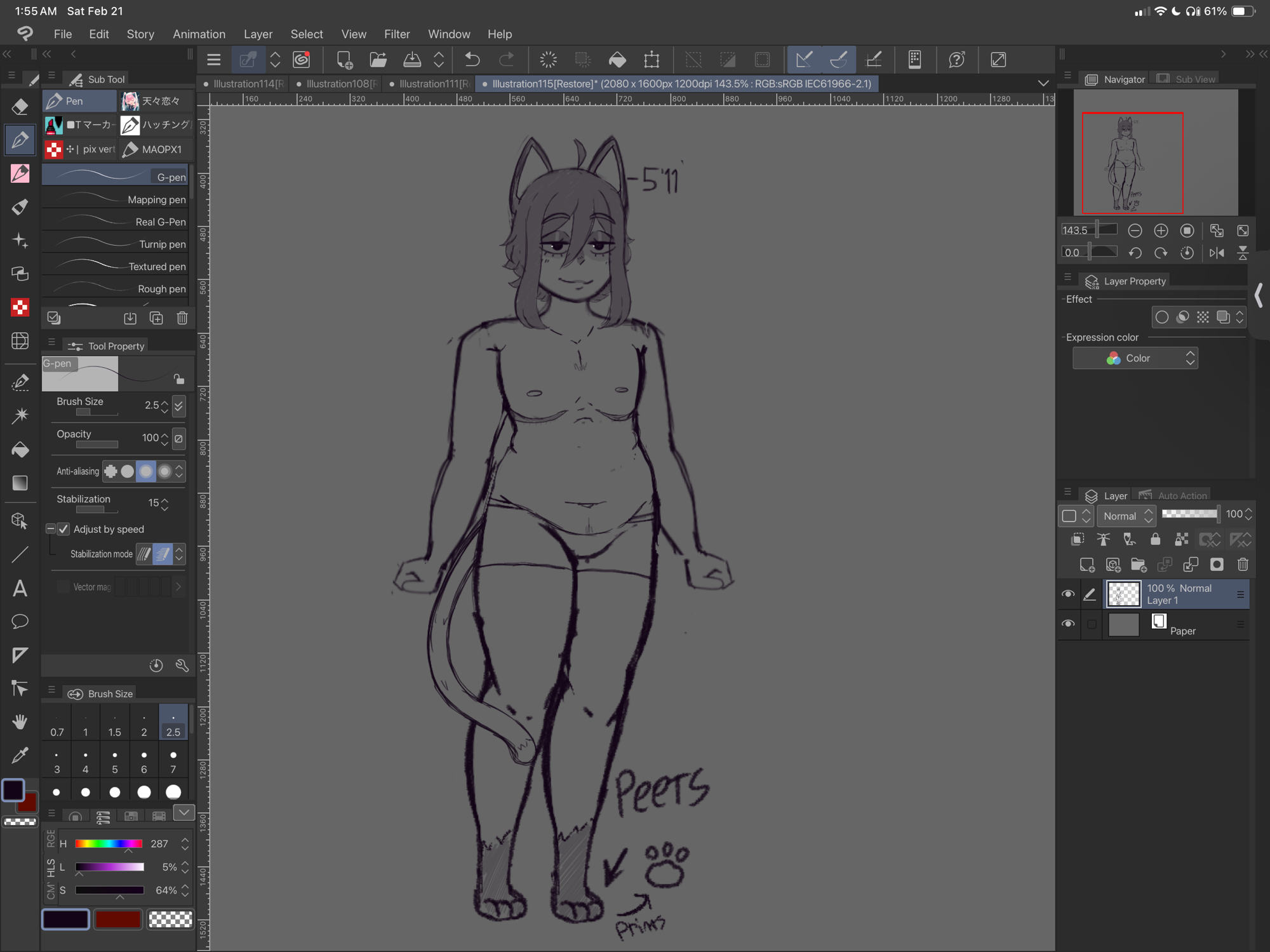Hide Layer 1 using its eye icon
The image size is (1270, 952).
point(1068,594)
